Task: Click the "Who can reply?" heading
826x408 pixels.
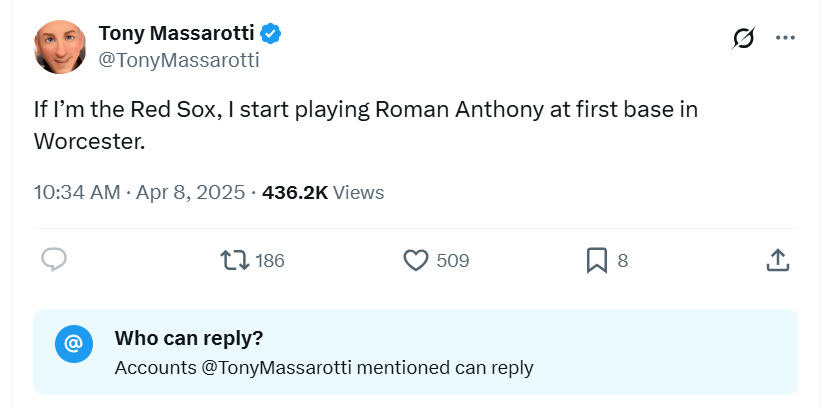Action: pos(189,338)
